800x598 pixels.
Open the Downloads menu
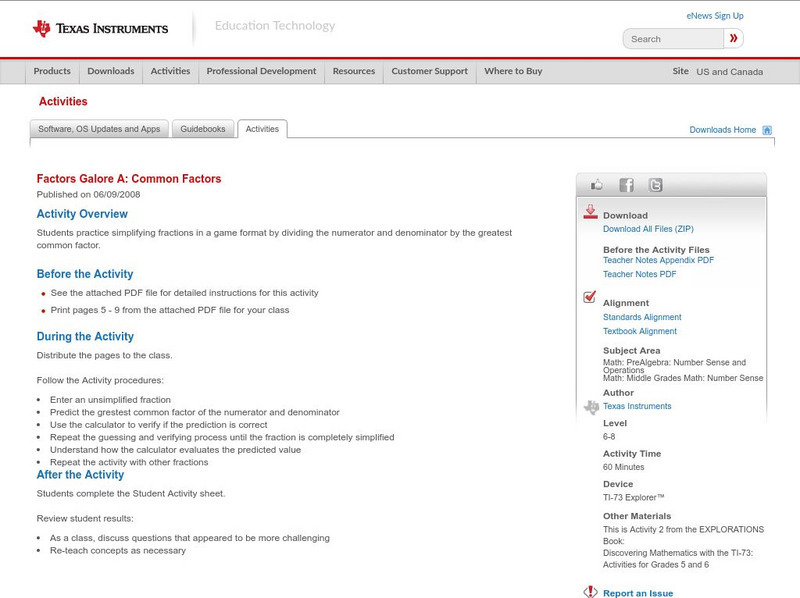111,71
